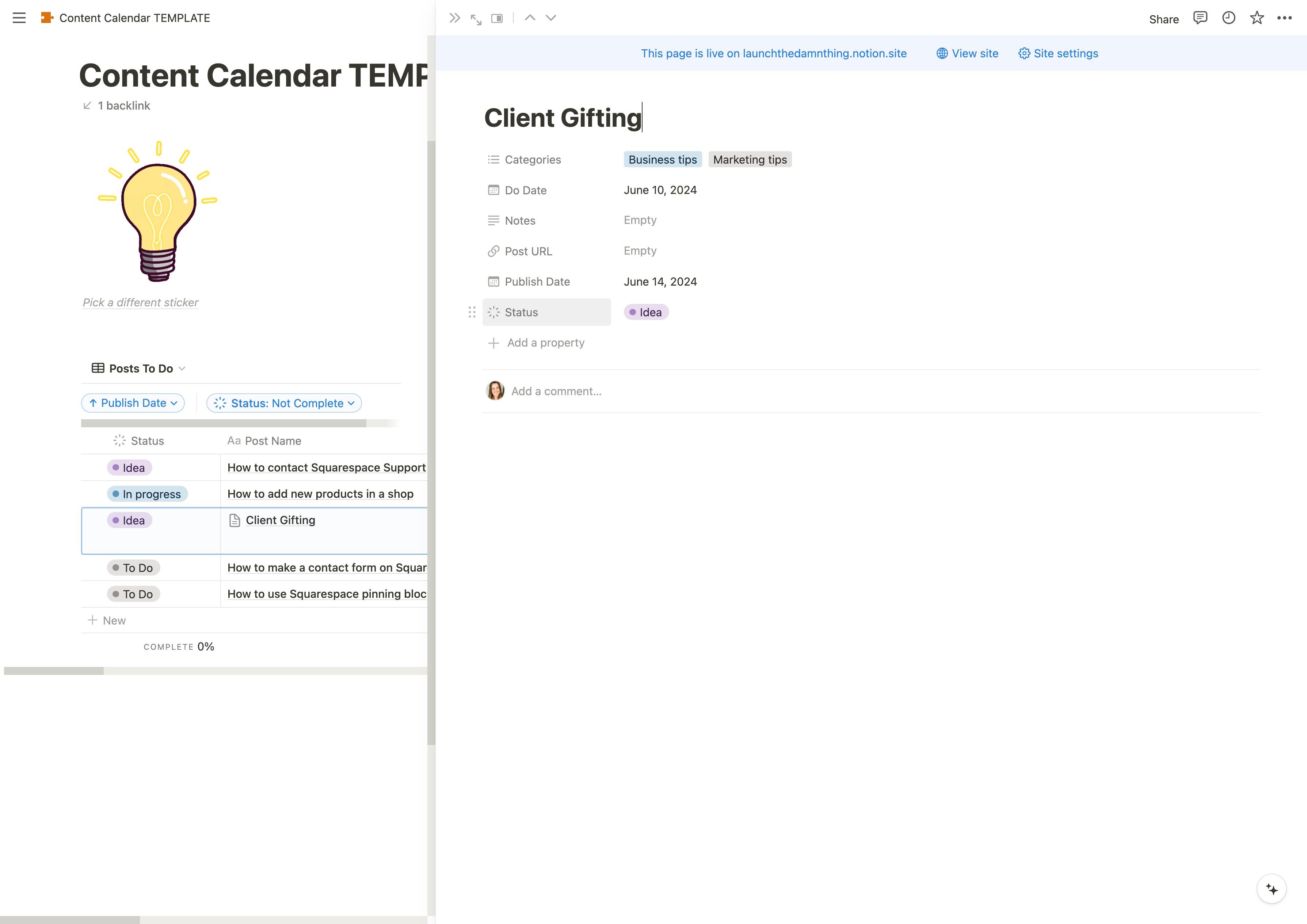
Task: Click Add a property
Action: (545, 343)
